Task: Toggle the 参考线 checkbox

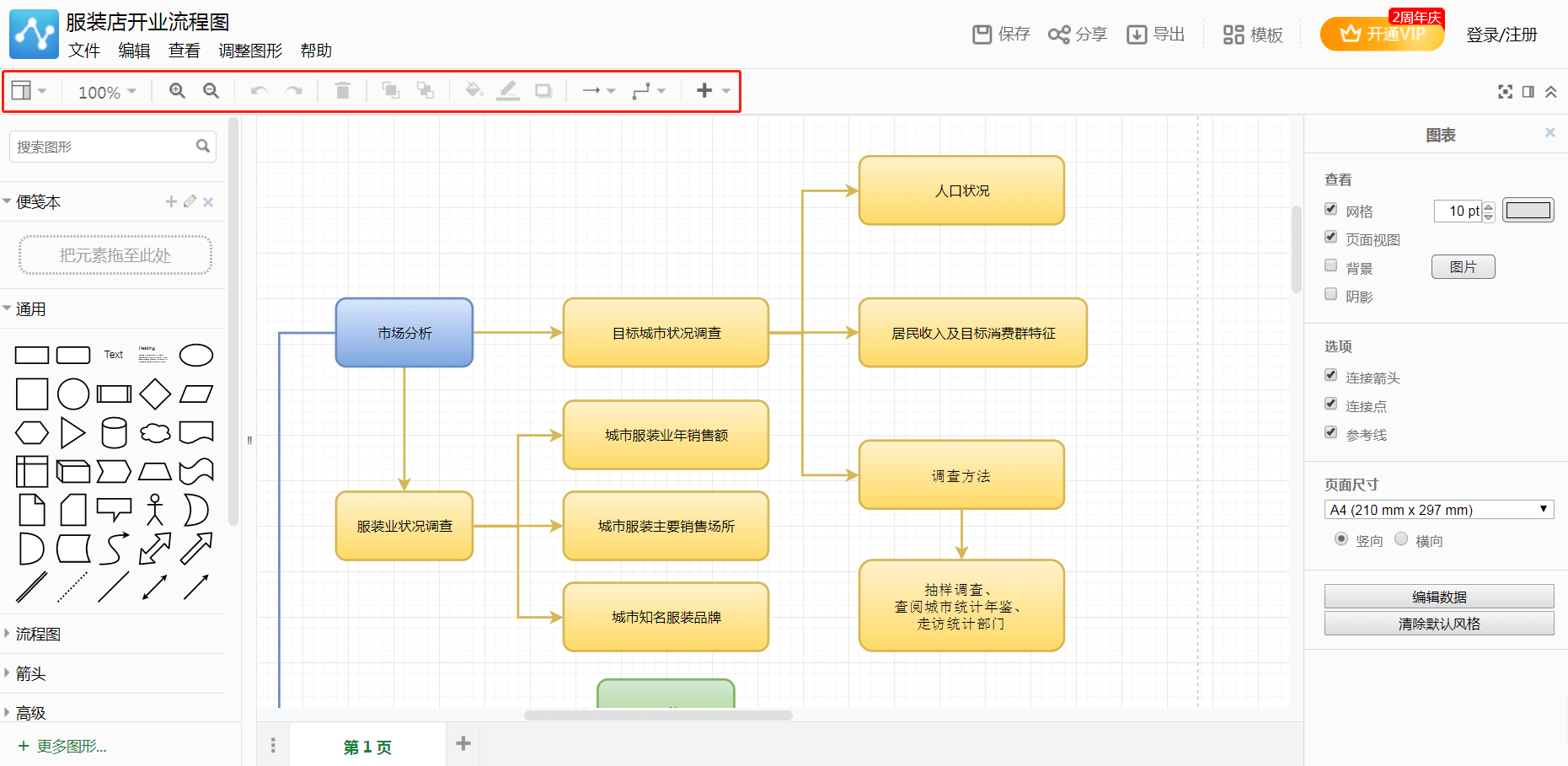Action: pos(1330,432)
